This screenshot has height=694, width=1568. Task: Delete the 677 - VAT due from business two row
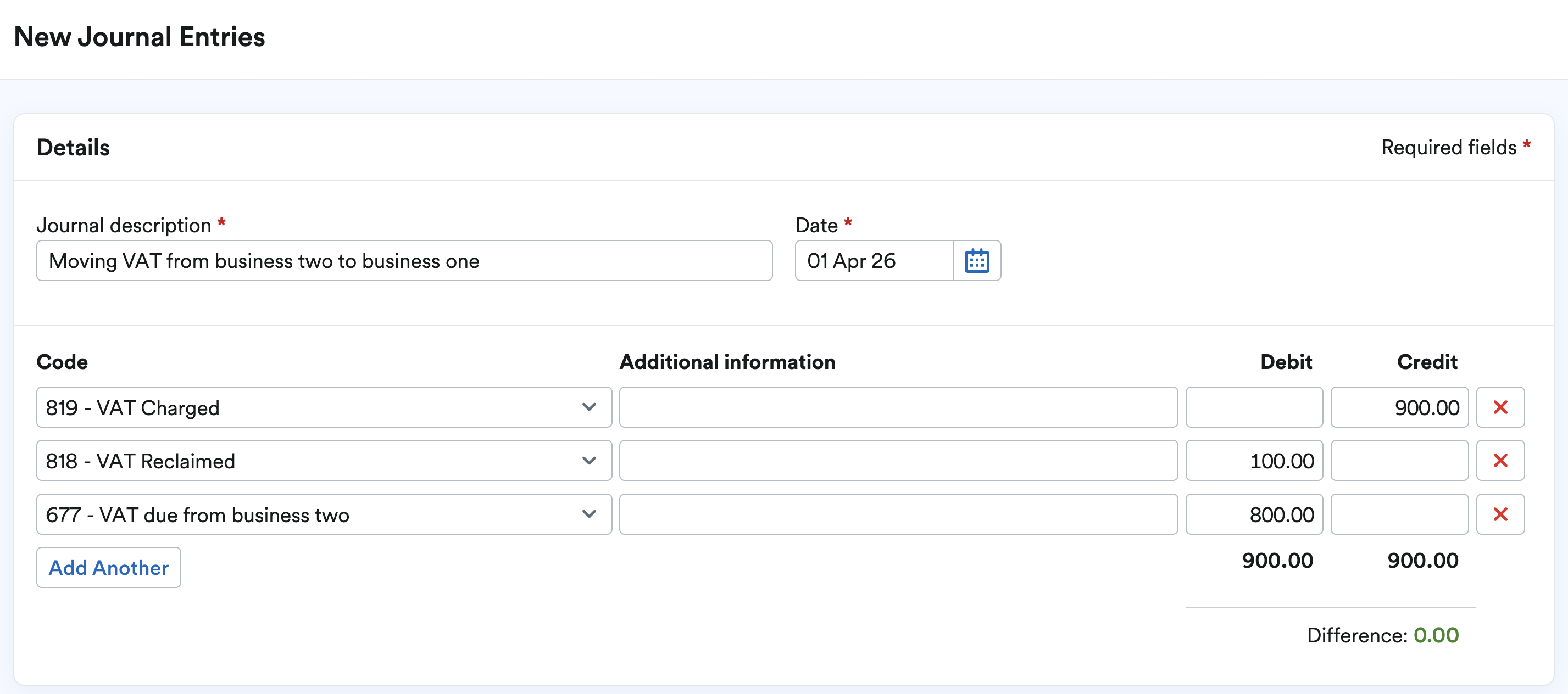[x=1500, y=514]
